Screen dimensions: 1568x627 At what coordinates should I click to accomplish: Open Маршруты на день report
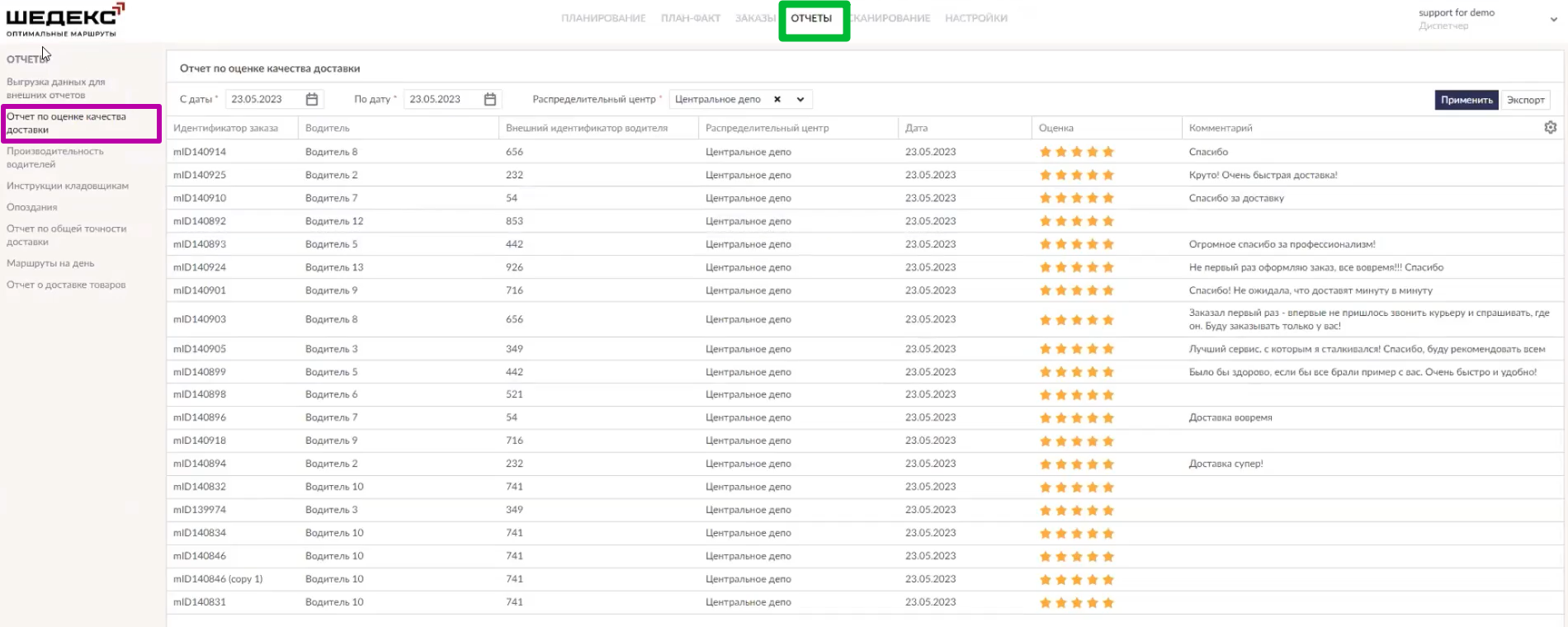[x=50, y=263]
